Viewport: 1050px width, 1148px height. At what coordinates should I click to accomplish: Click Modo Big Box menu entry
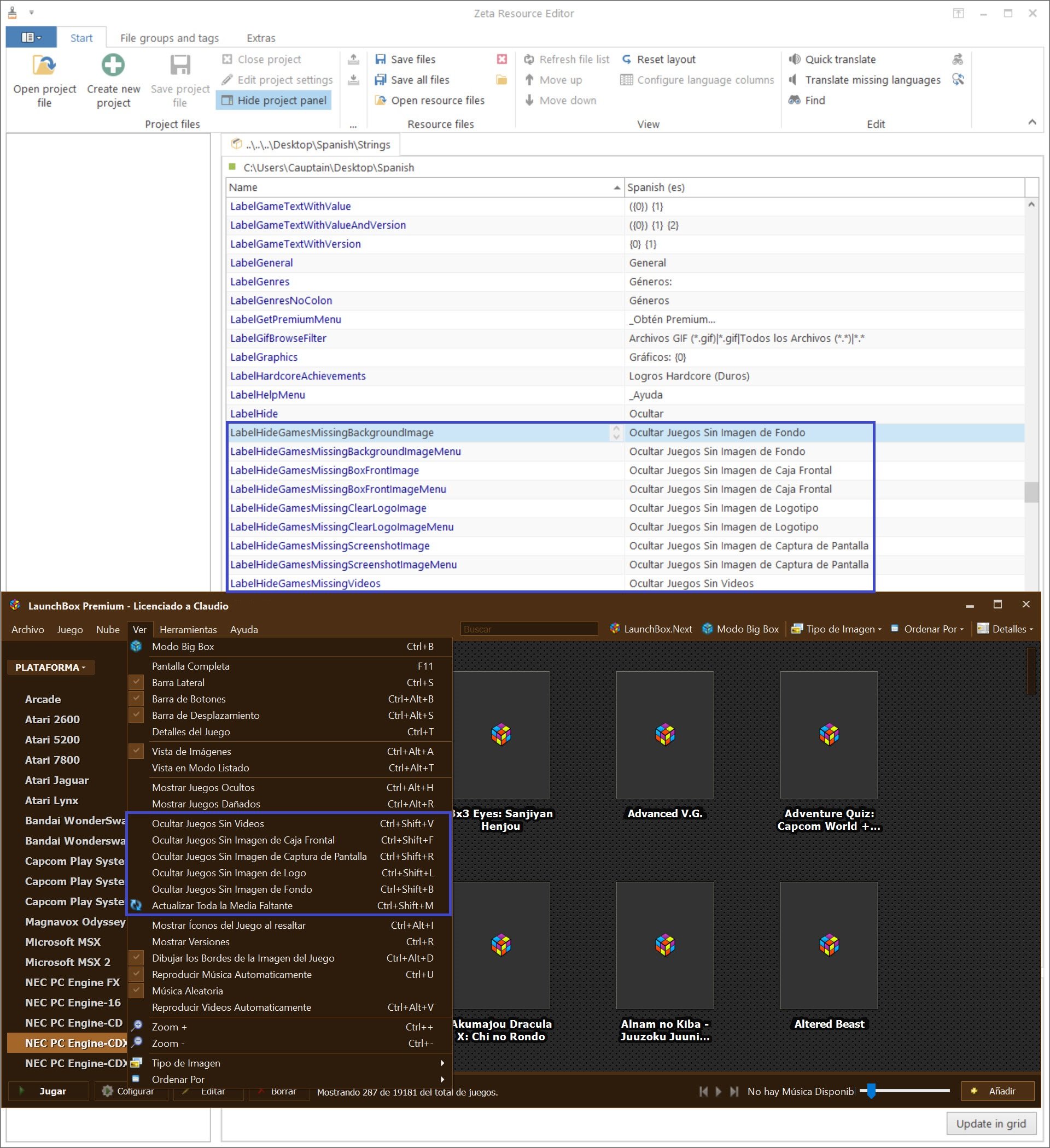[289, 646]
